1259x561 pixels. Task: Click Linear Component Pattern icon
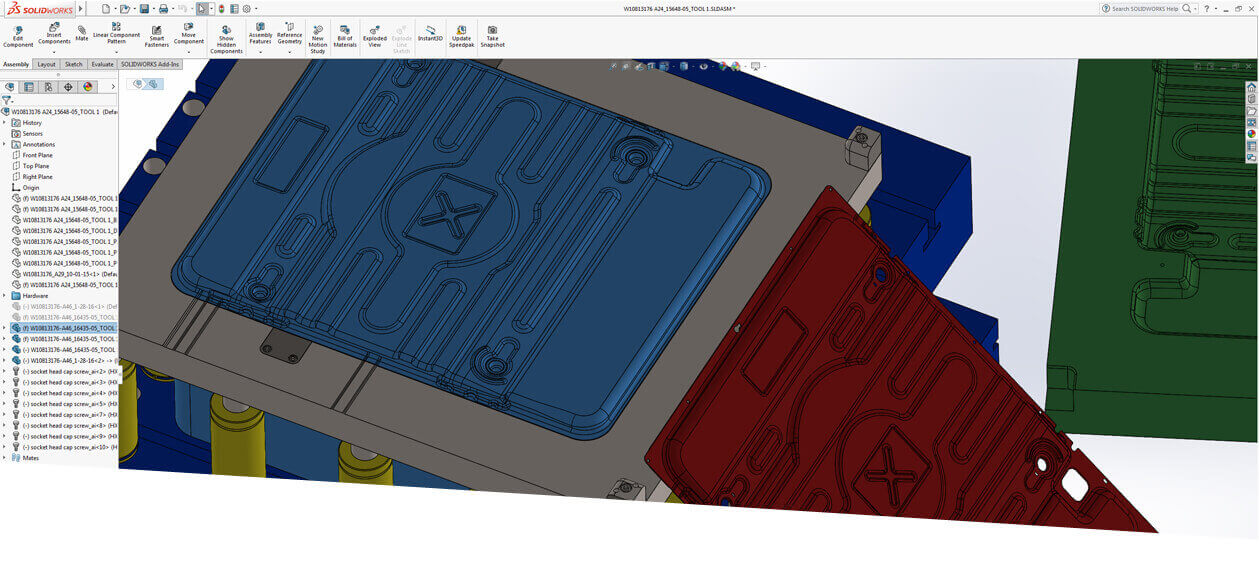[x=116, y=28]
